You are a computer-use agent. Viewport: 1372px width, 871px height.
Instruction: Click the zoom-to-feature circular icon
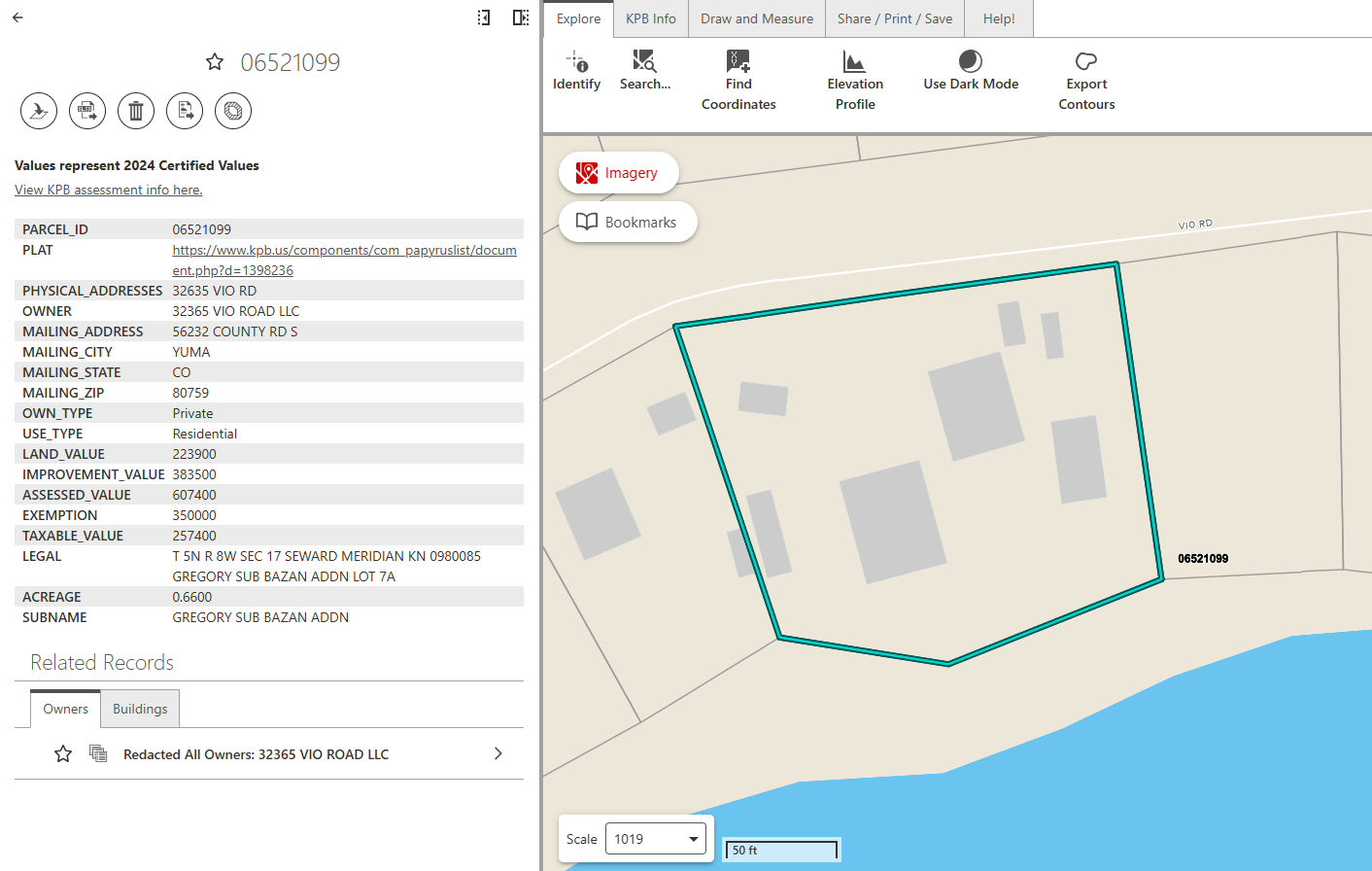point(39,111)
